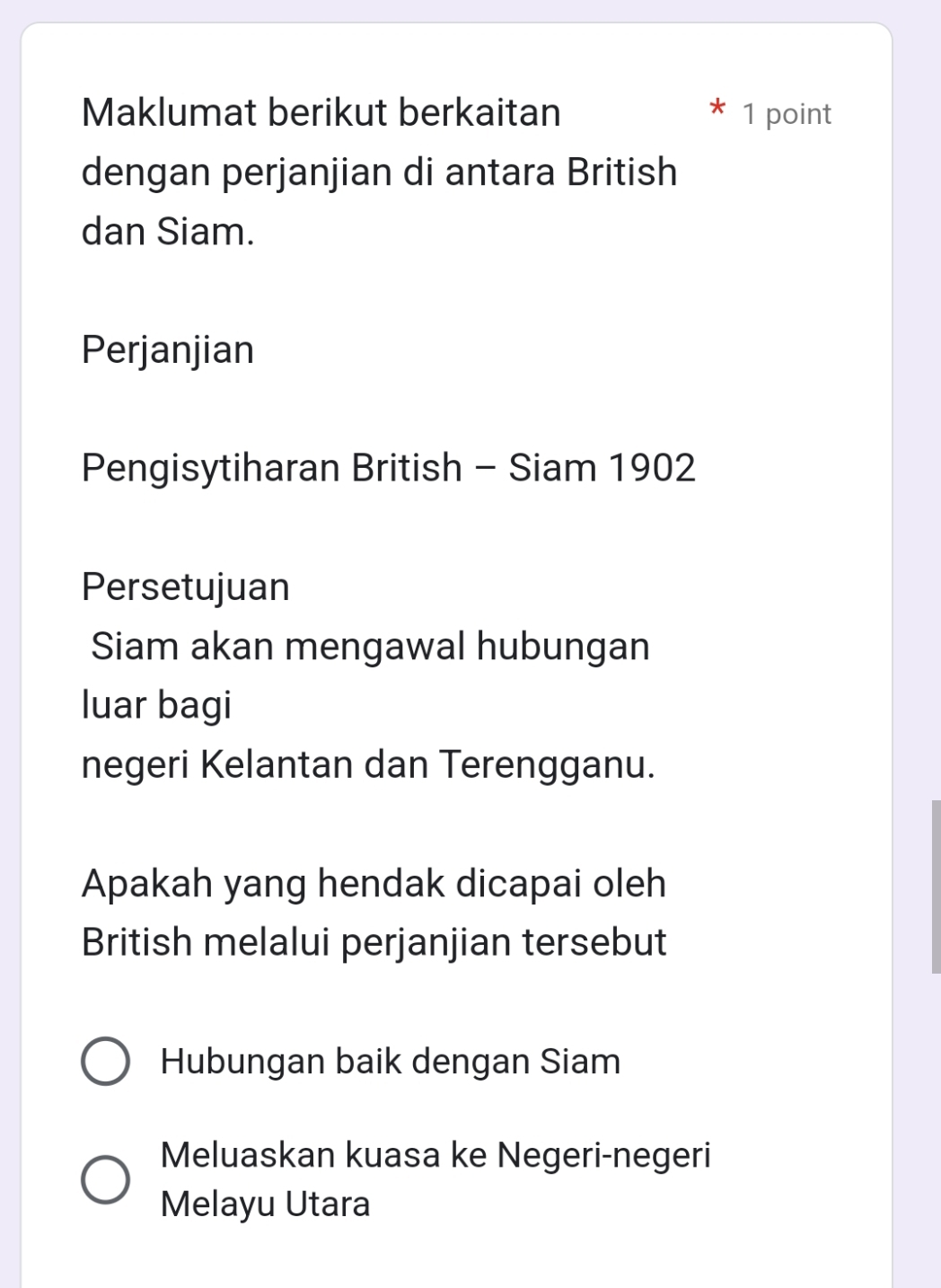Click the 'British melalui perjanjian tersebut' line
The height and width of the screenshot is (1288, 941).
pyautogui.click(x=374, y=942)
